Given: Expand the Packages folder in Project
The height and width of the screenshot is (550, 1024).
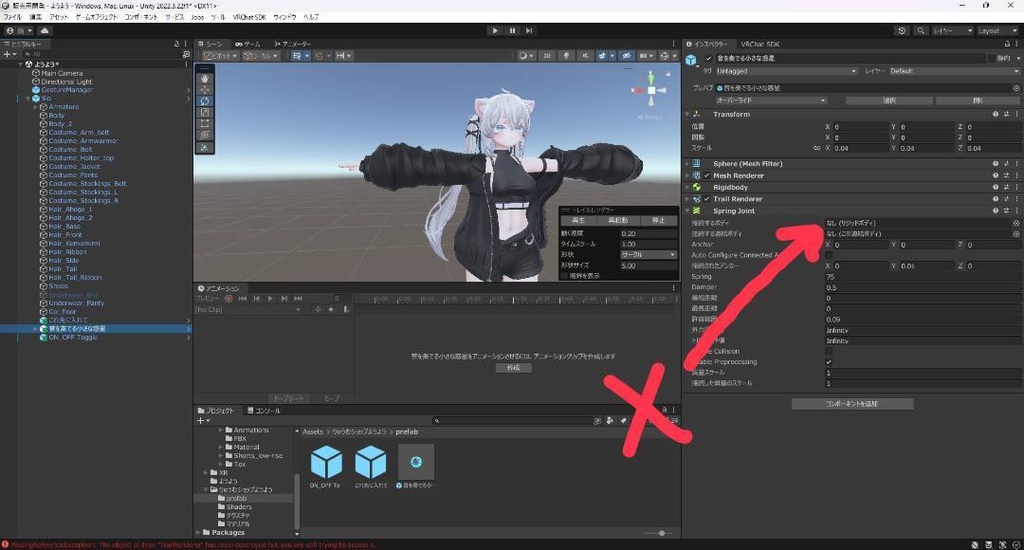Looking at the screenshot, I should pyautogui.click(x=198, y=532).
